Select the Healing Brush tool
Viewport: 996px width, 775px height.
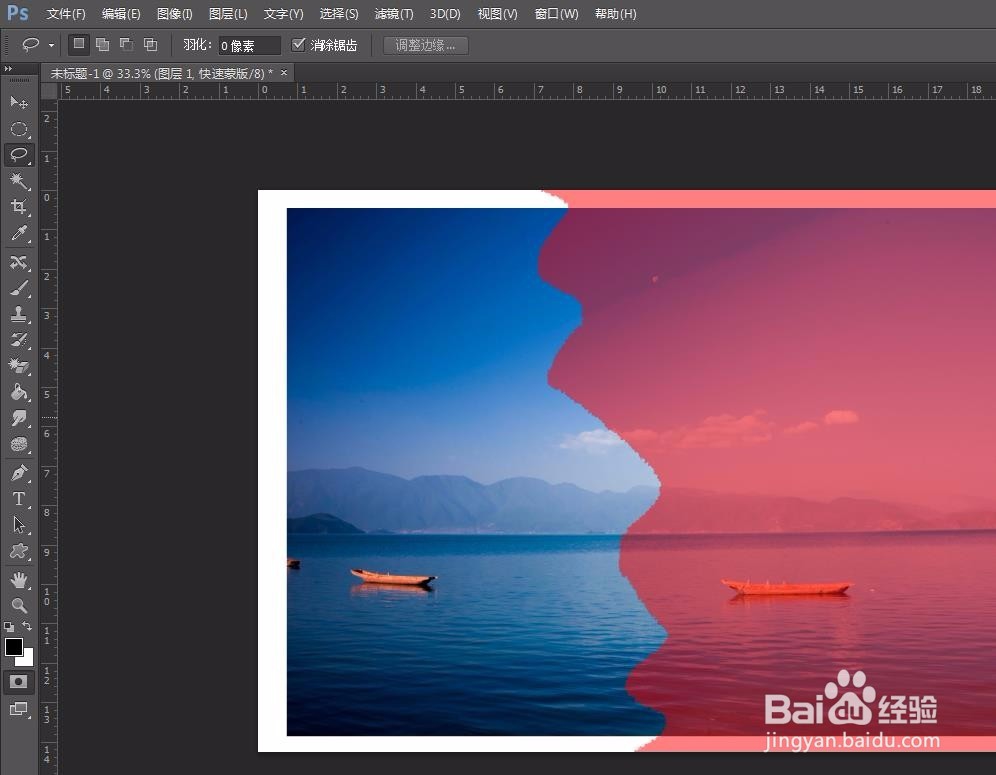click(19, 262)
